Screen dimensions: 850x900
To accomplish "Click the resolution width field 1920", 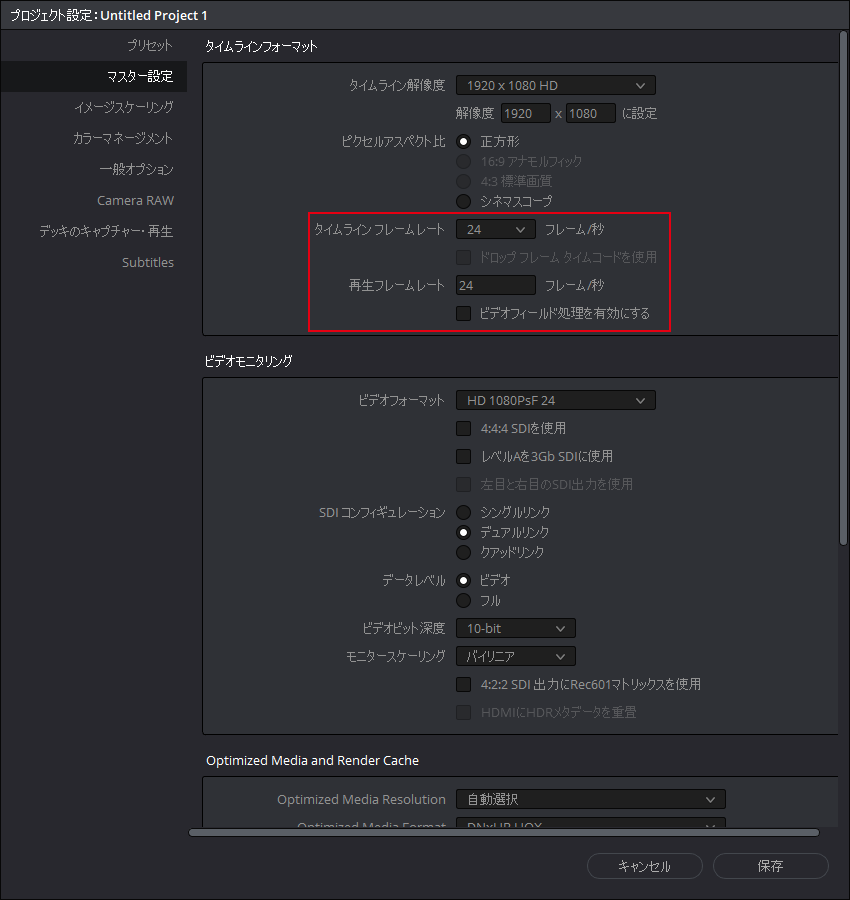I will tap(526, 114).
